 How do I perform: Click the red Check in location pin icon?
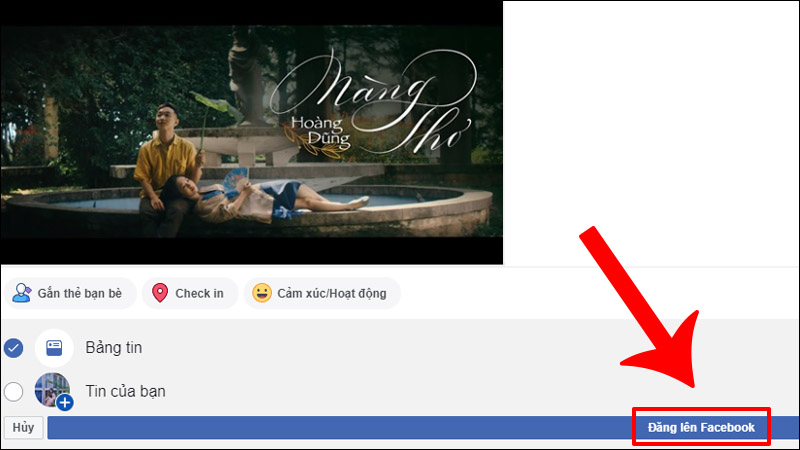pos(160,293)
